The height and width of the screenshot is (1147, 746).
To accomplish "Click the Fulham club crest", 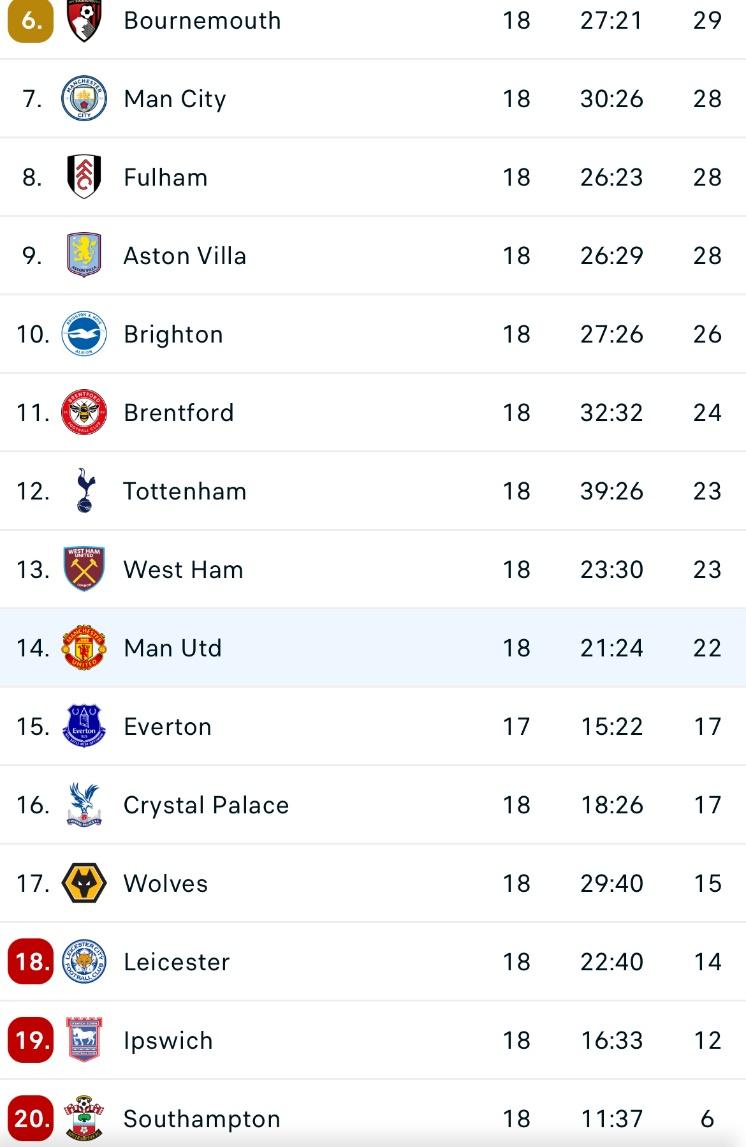I will click(x=83, y=176).
